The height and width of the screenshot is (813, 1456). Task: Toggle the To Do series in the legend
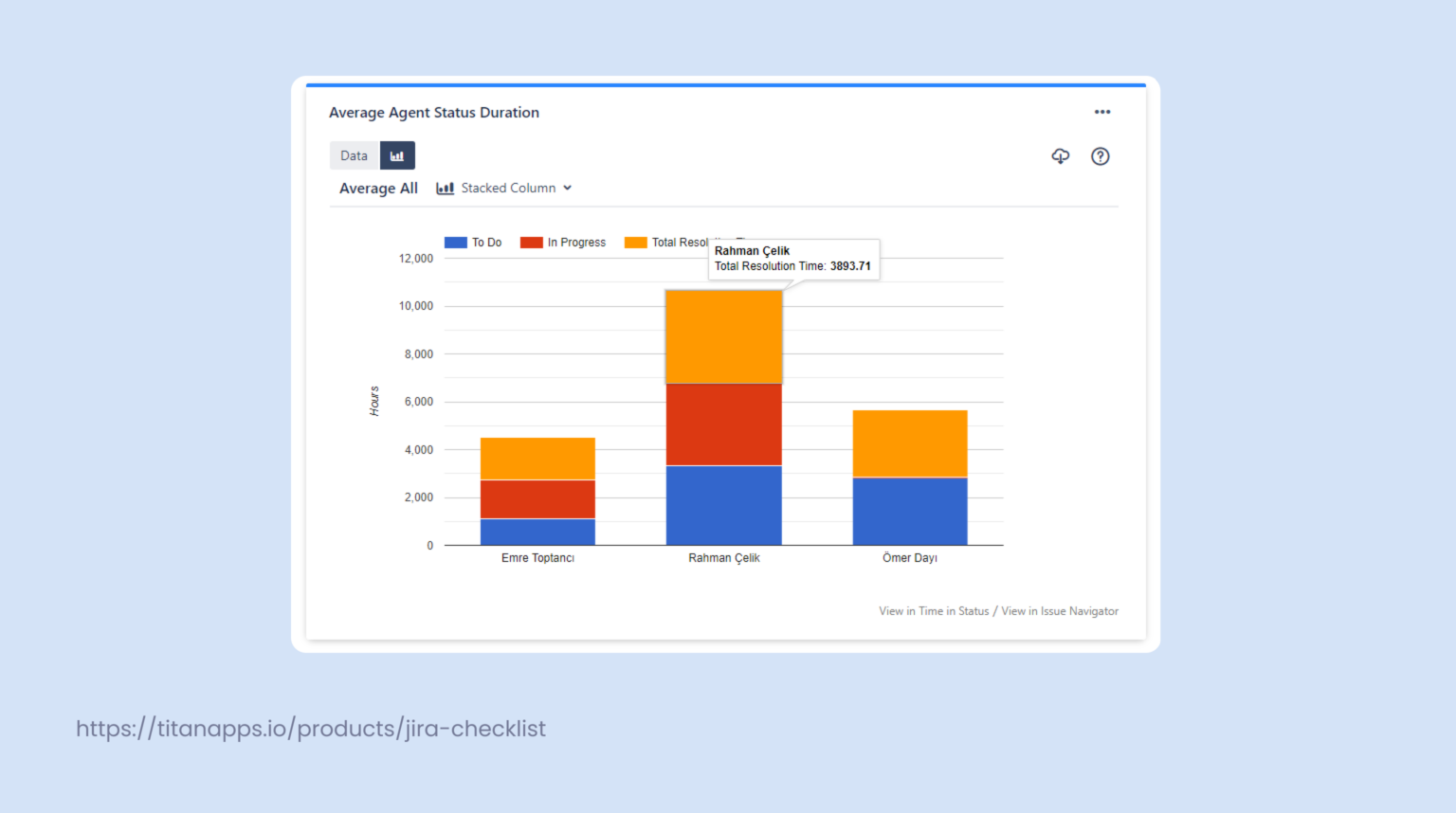(x=473, y=242)
